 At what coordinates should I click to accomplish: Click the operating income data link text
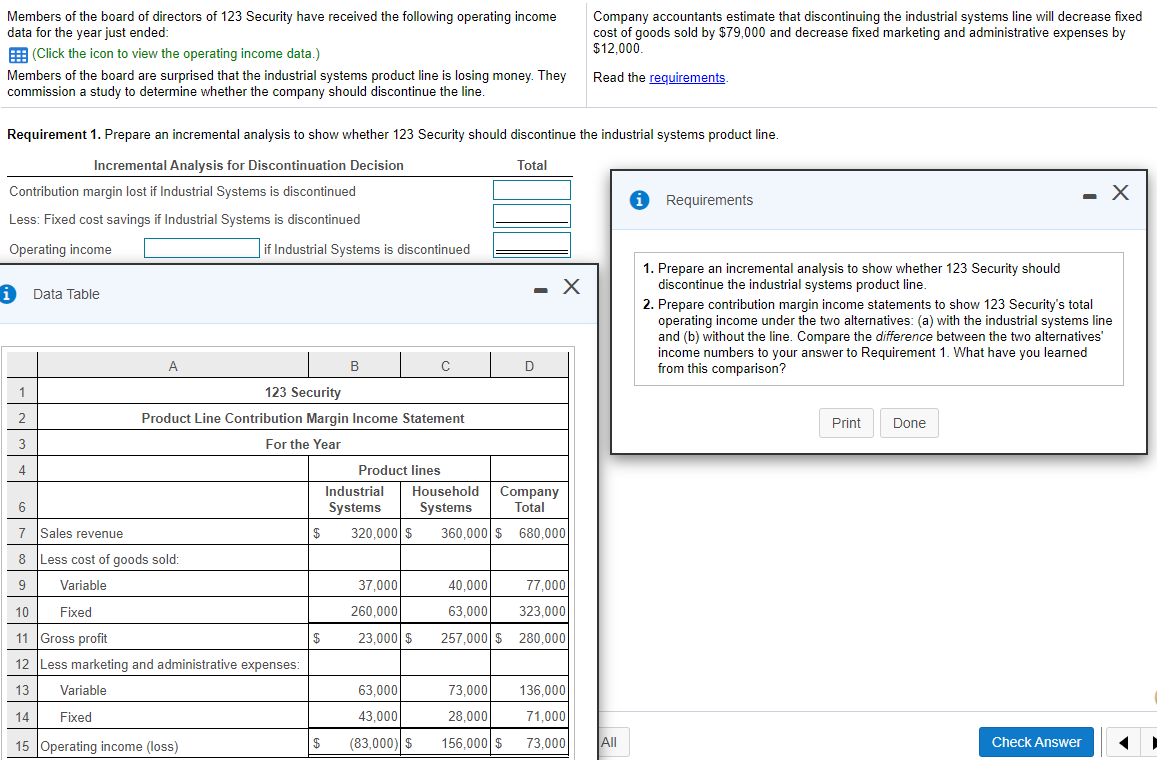click(176, 54)
